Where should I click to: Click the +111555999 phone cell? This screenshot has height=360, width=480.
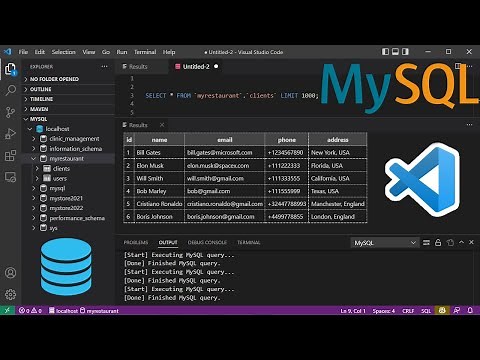click(286, 191)
